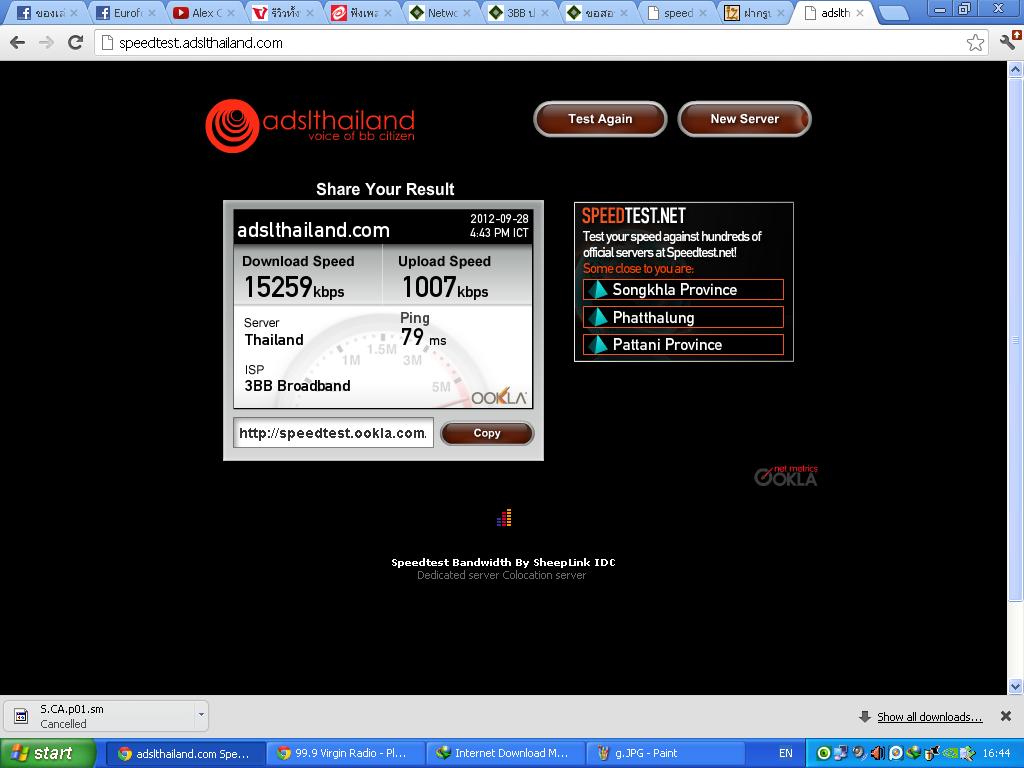Screen dimensions: 1024x768
Task: Go back with the browser back arrow
Action: point(18,42)
